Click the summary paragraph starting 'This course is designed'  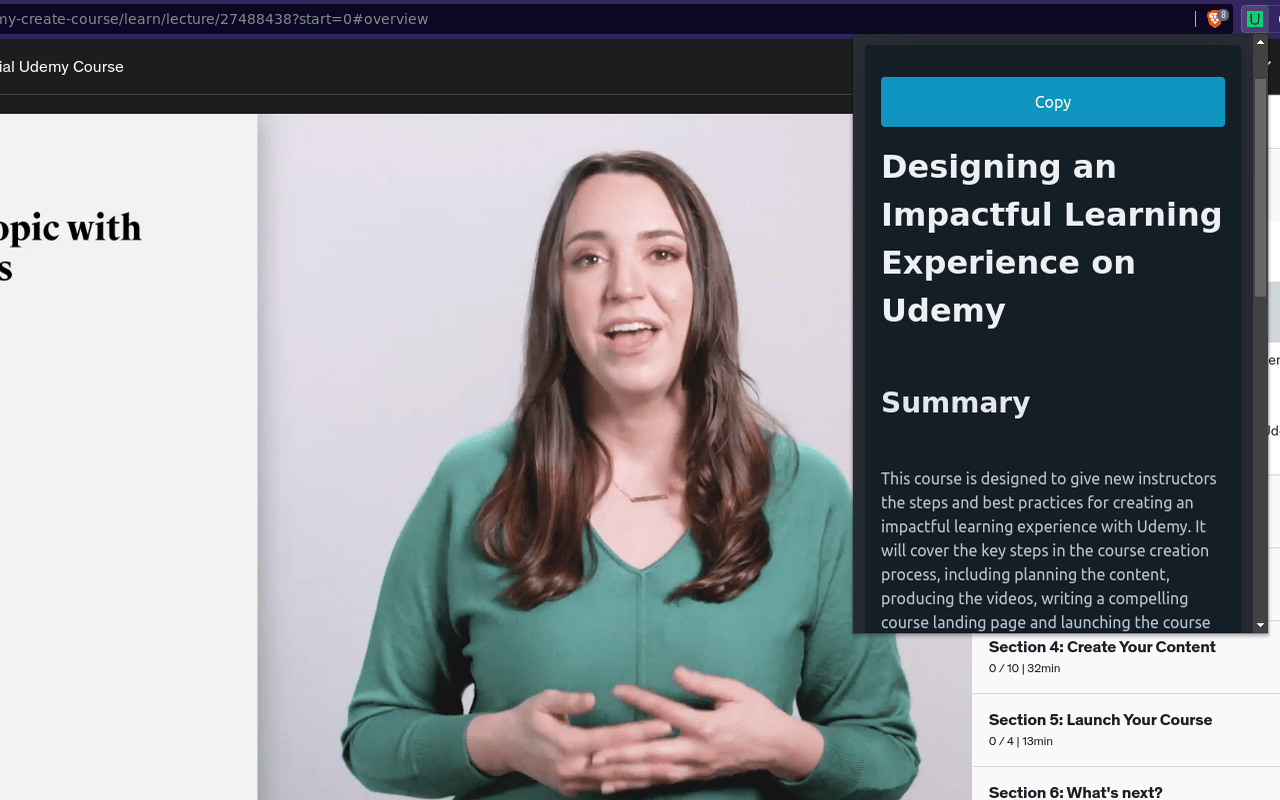(1049, 550)
